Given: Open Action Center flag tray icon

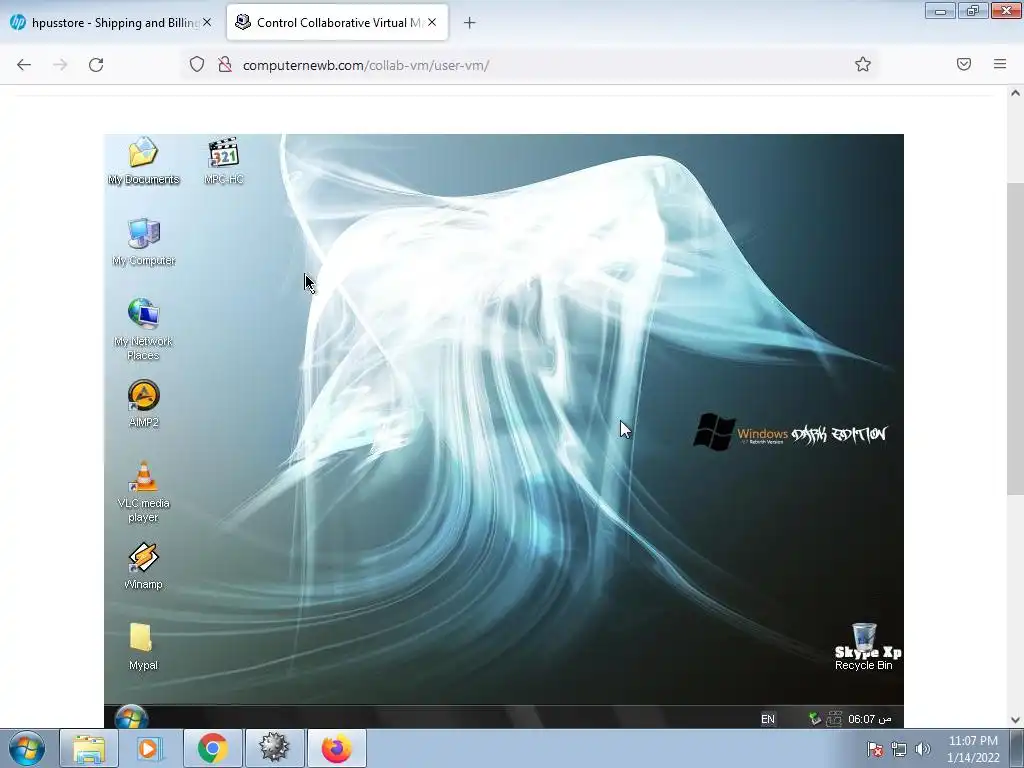Looking at the screenshot, I should (875, 750).
